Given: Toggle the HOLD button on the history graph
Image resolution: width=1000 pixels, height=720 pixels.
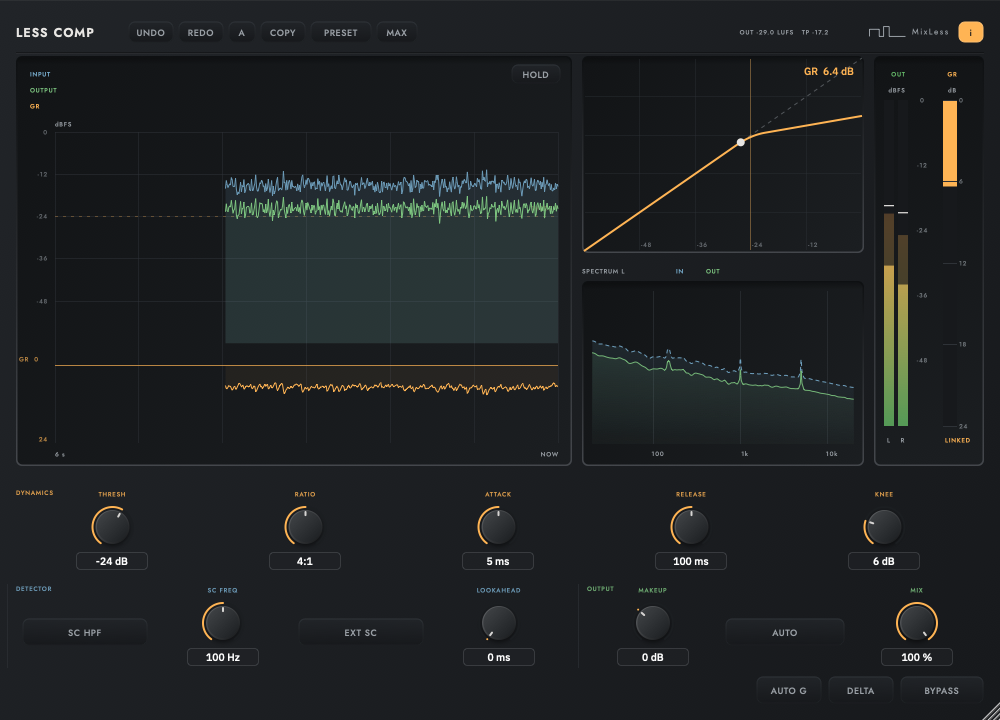Looking at the screenshot, I should click(535, 75).
